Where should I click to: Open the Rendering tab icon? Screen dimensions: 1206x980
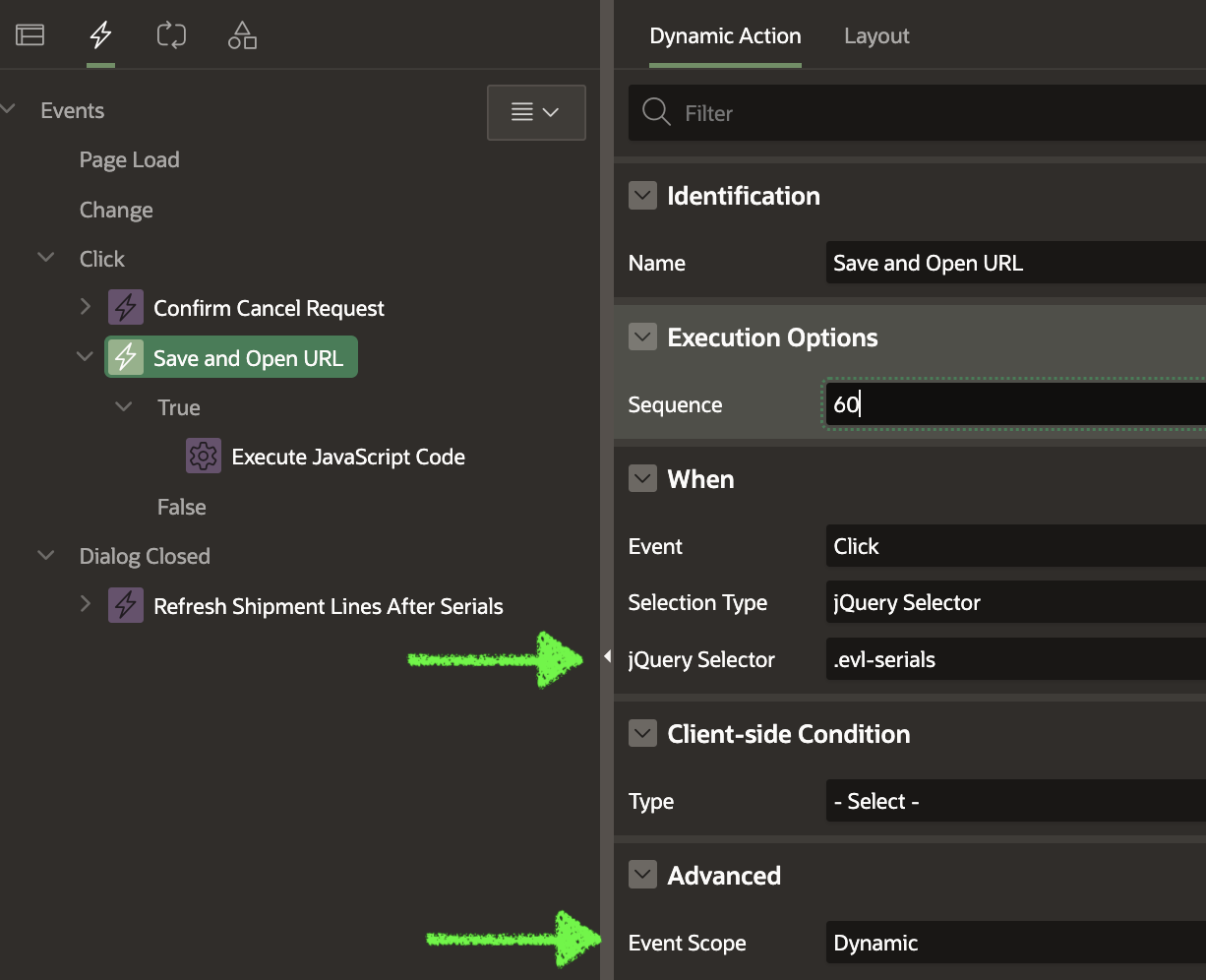pyautogui.click(x=30, y=35)
